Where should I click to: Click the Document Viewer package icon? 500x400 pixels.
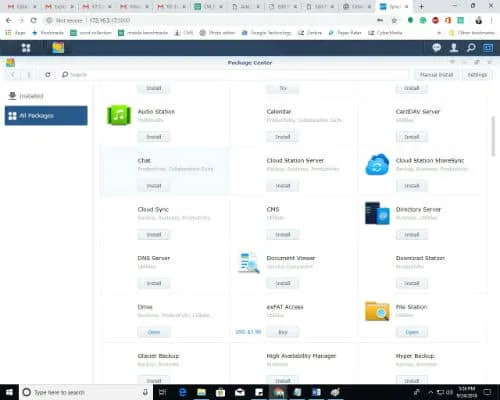(249, 263)
